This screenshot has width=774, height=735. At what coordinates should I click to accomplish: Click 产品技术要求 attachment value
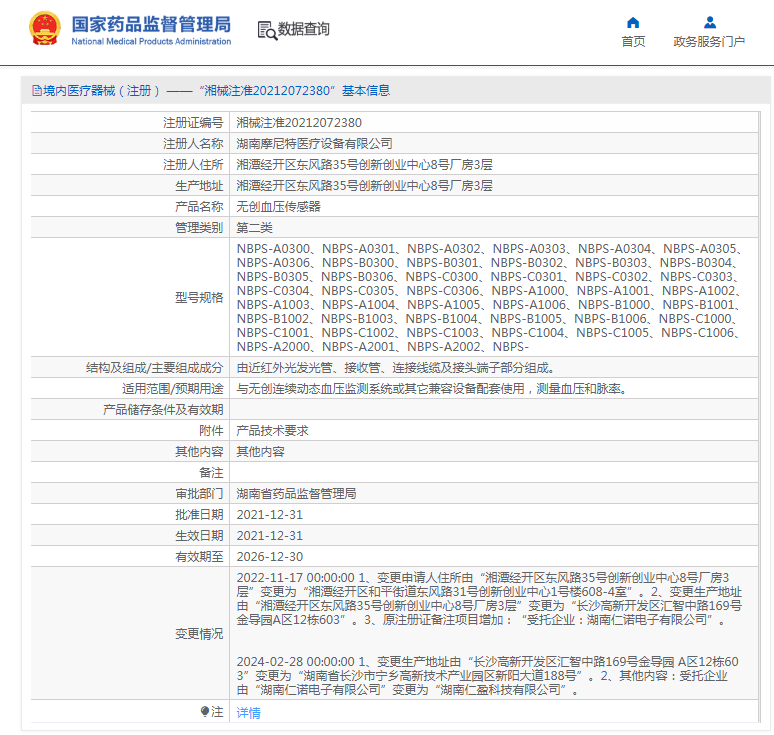[x=272, y=431]
